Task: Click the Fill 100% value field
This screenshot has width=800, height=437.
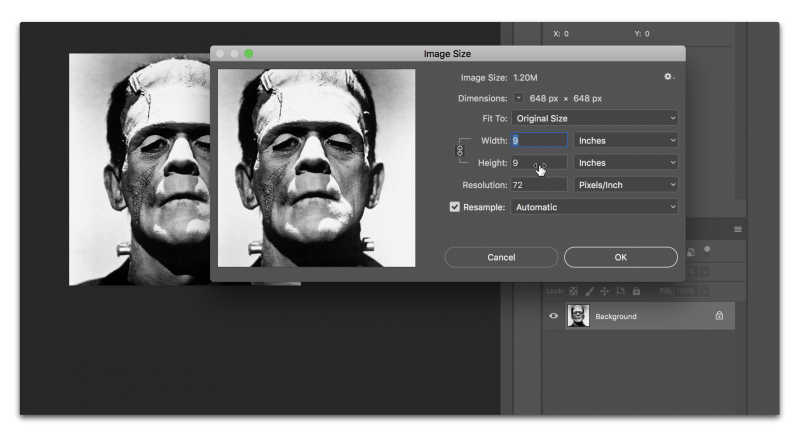Action: coord(686,291)
